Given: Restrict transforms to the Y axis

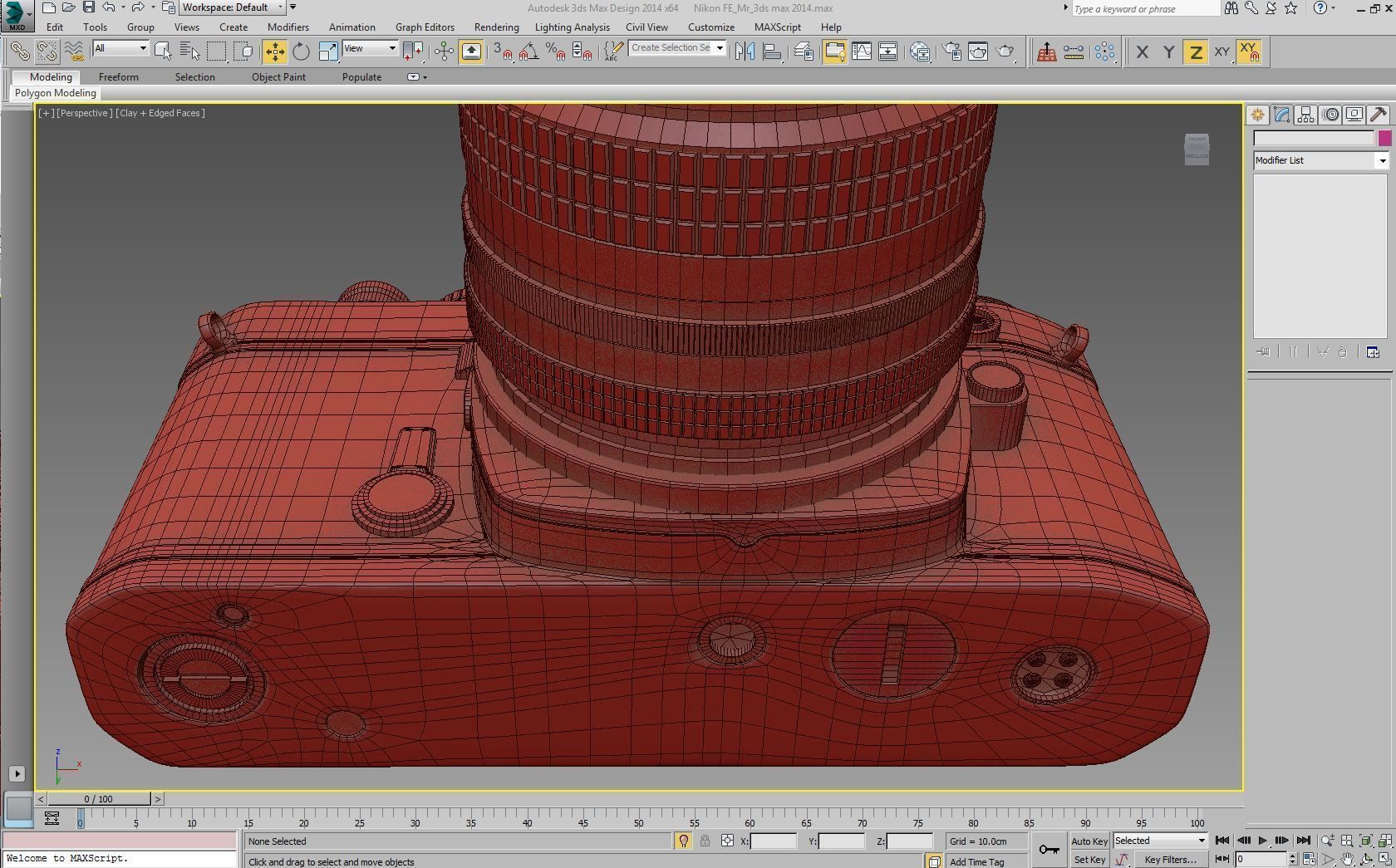Looking at the screenshot, I should click(1168, 51).
